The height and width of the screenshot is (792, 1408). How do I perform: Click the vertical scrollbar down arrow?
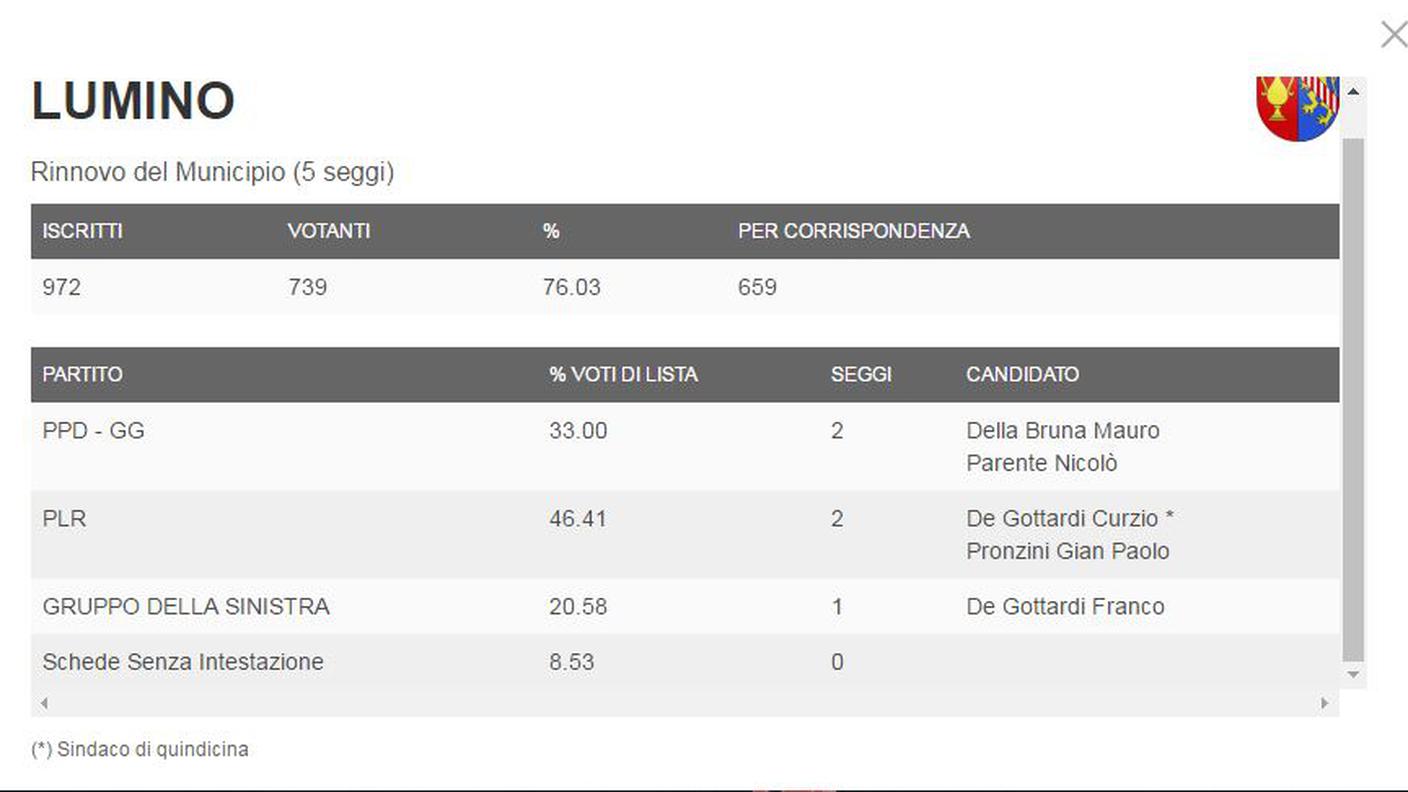[1353, 675]
